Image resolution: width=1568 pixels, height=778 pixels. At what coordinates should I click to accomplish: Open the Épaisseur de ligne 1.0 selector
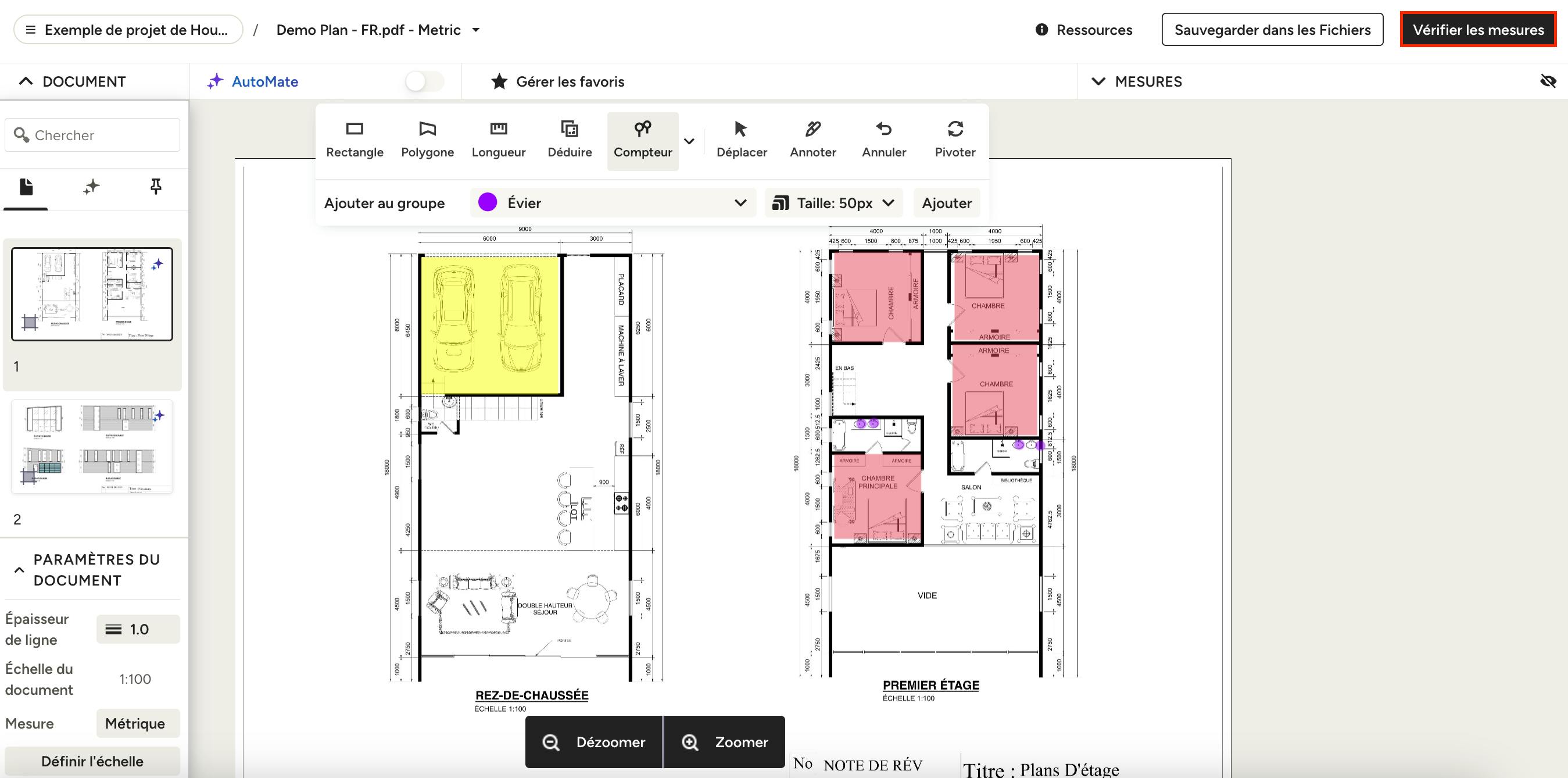(x=138, y=629)
